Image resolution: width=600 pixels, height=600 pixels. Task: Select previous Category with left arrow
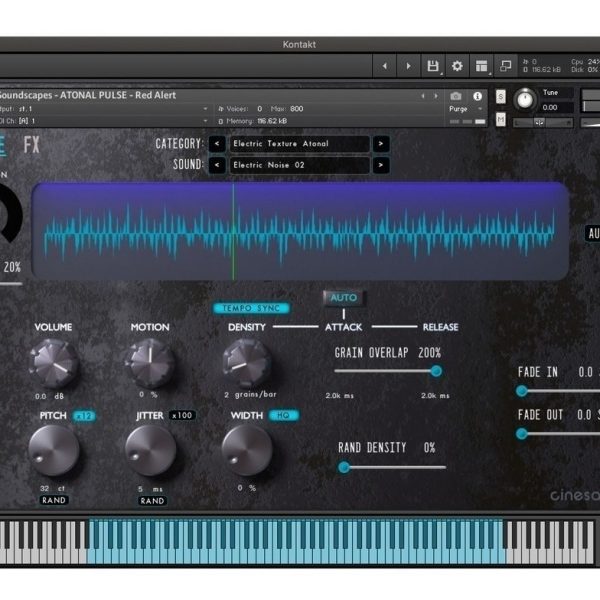point(217,144)
